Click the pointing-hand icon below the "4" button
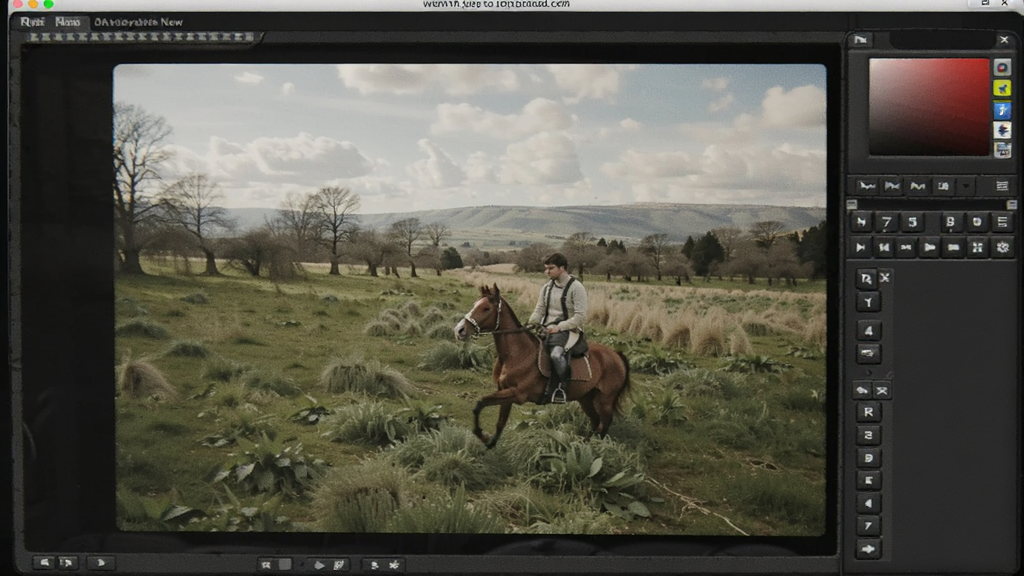Screen dimensions: 1024x576 tap(869, 353)
